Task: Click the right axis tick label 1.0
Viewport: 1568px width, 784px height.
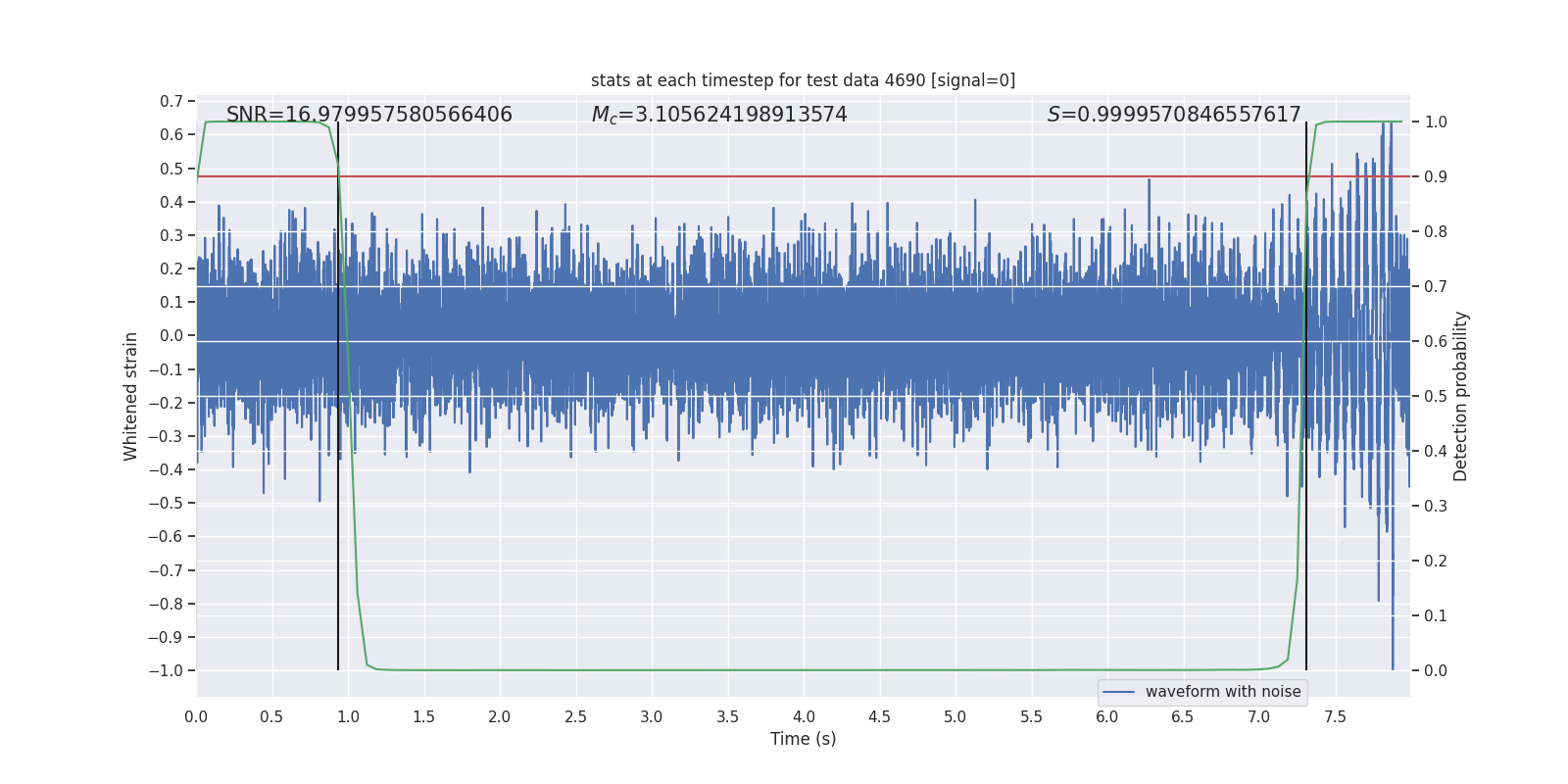Action: 1436,122
